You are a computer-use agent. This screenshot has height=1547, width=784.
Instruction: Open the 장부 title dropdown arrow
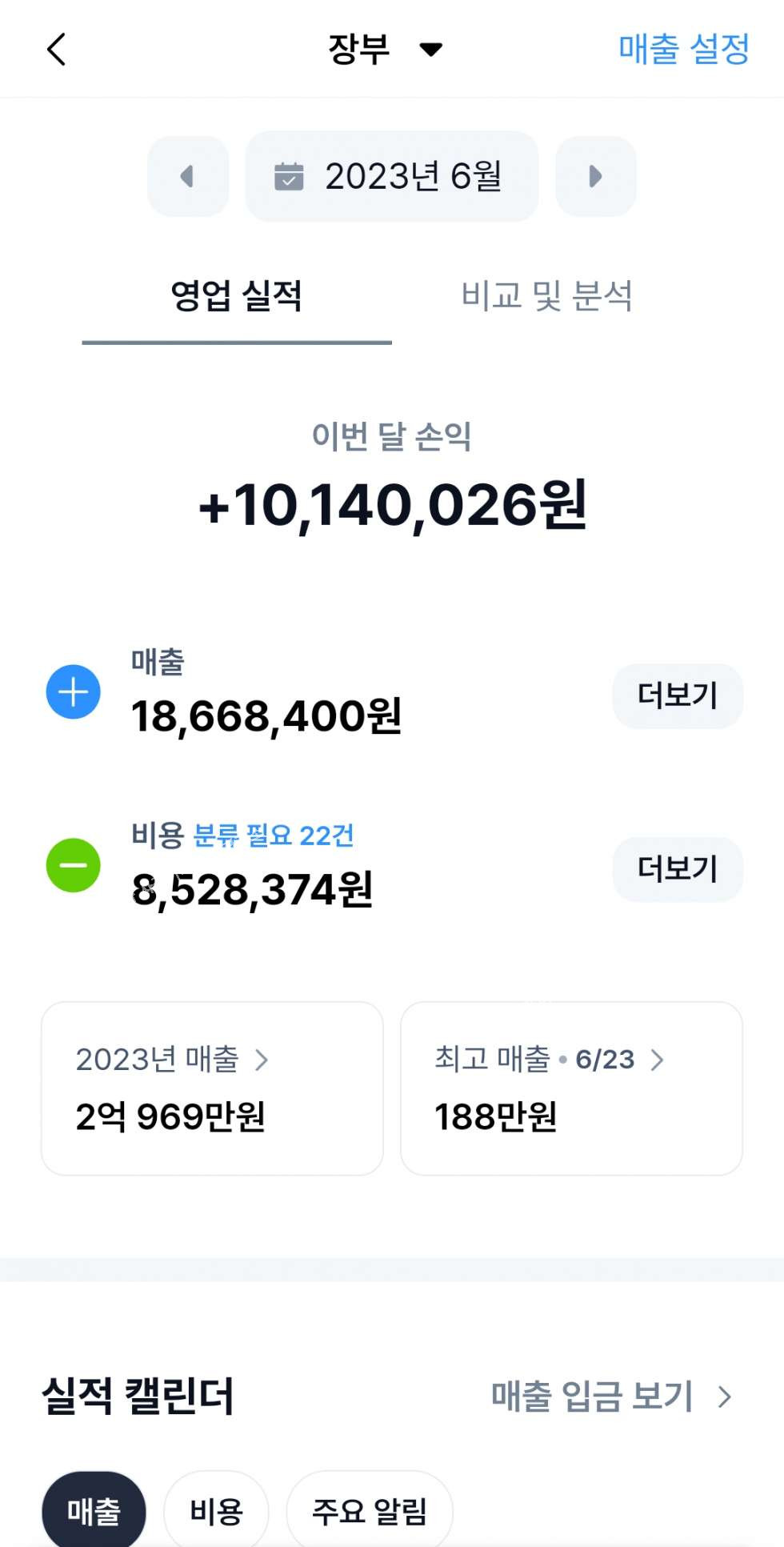pos(431,50)
